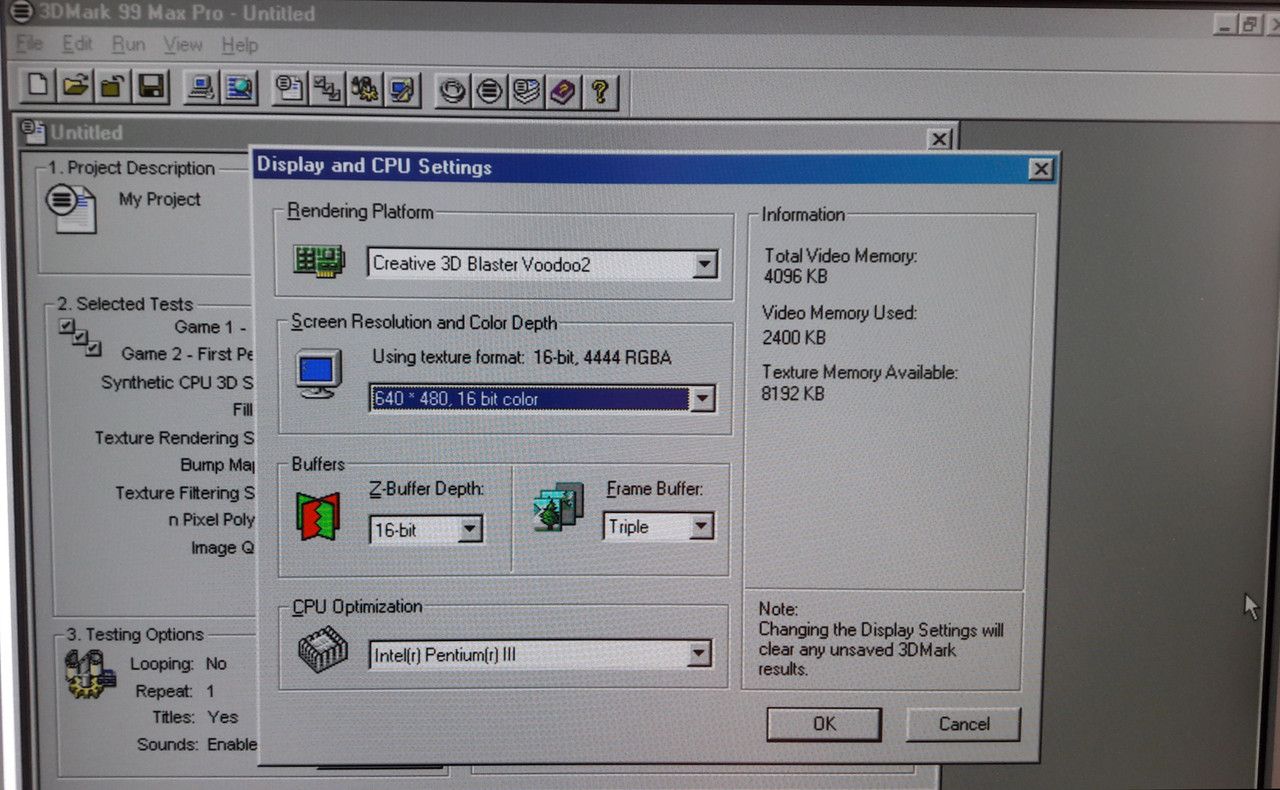Click the main window restore button
The image size is (1280, 790).
(1250, 25)
